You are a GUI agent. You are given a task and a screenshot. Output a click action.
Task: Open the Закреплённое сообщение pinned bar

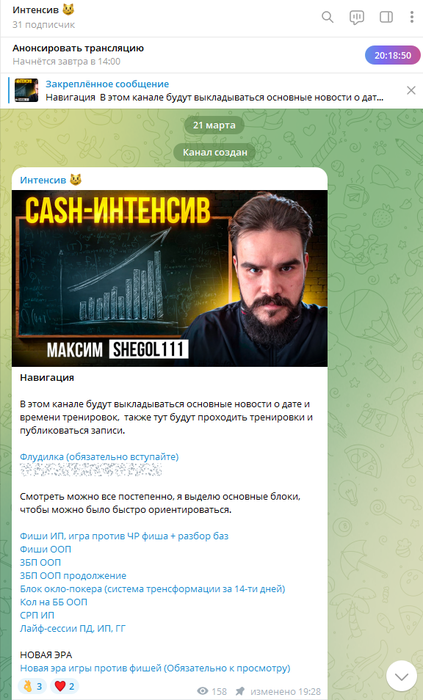coord(212,91)
